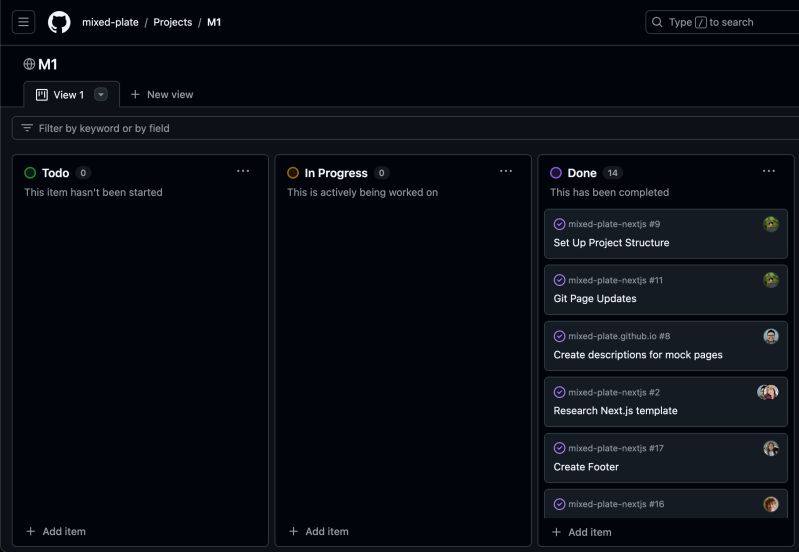Add item to Done column
Image resolution: width=799 pixels, height=552 pixels.
582,532
